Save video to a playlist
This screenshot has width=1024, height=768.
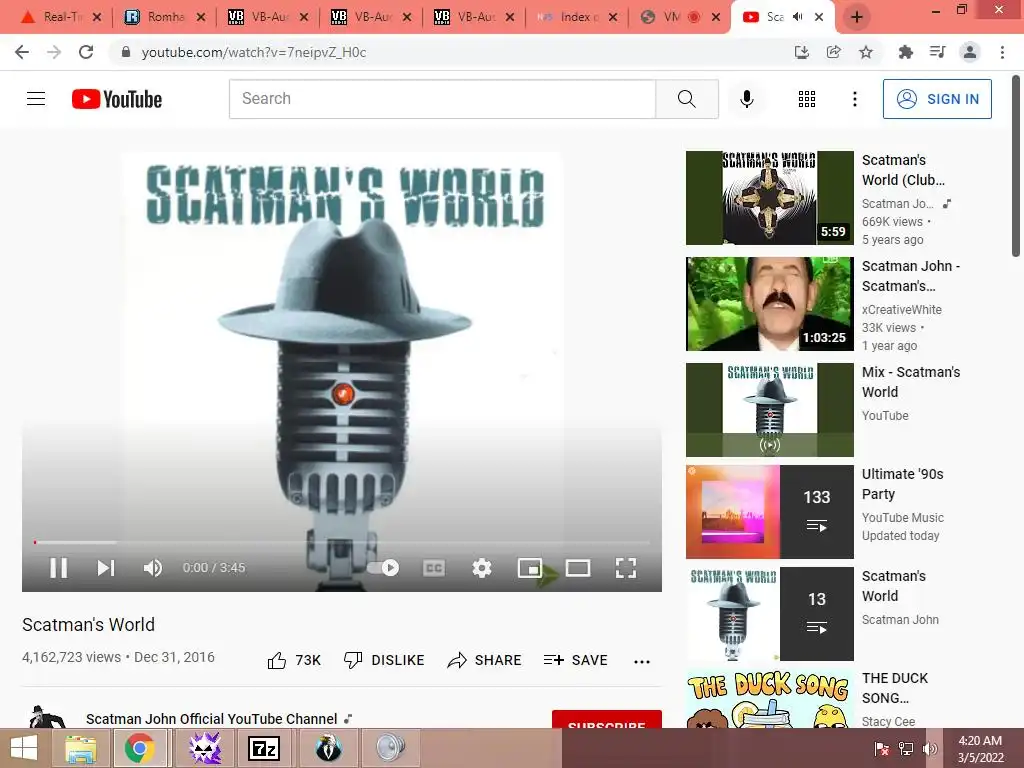(x=575, y=660)
